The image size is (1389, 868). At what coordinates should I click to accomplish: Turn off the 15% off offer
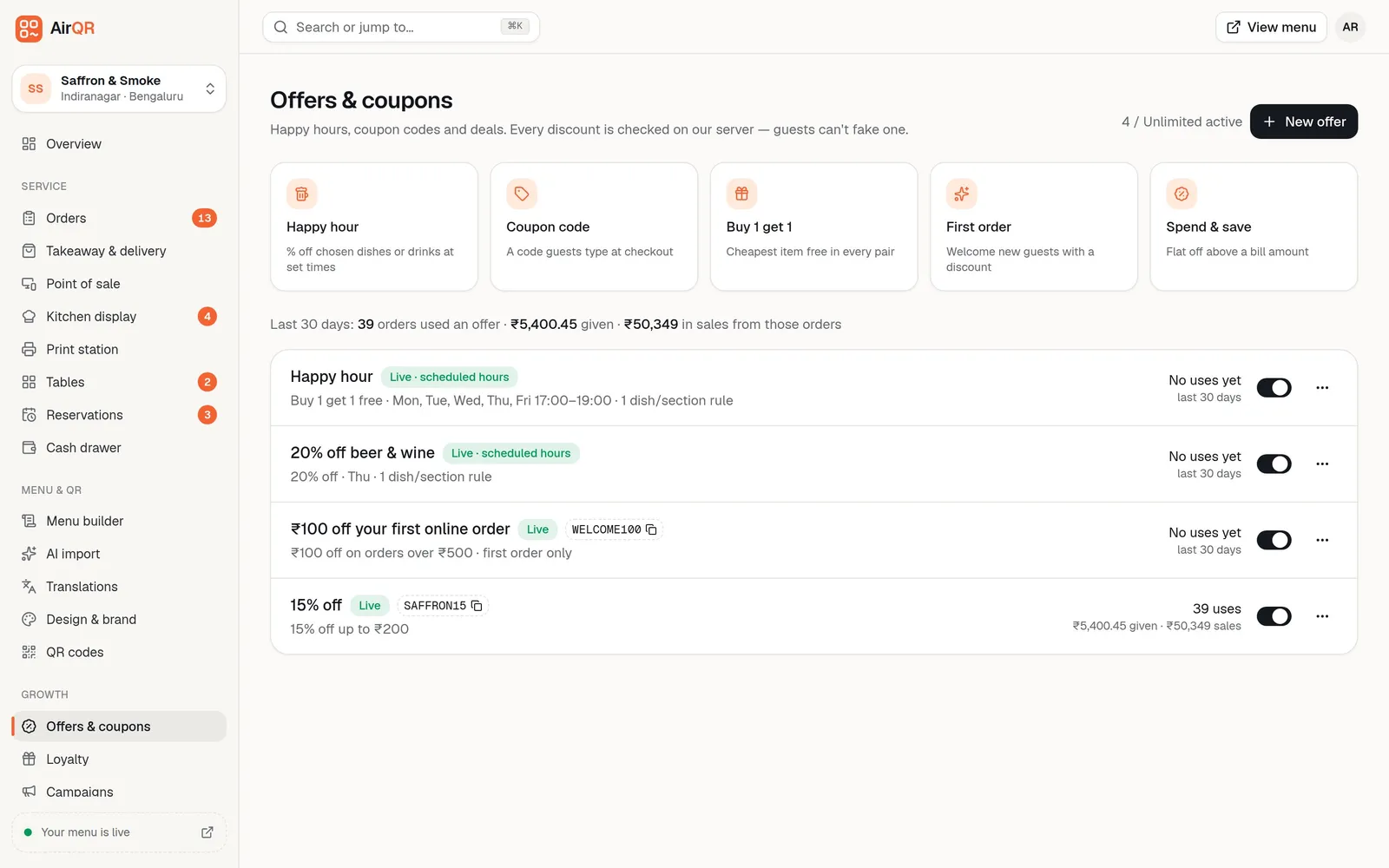[x=1274, y=616]
